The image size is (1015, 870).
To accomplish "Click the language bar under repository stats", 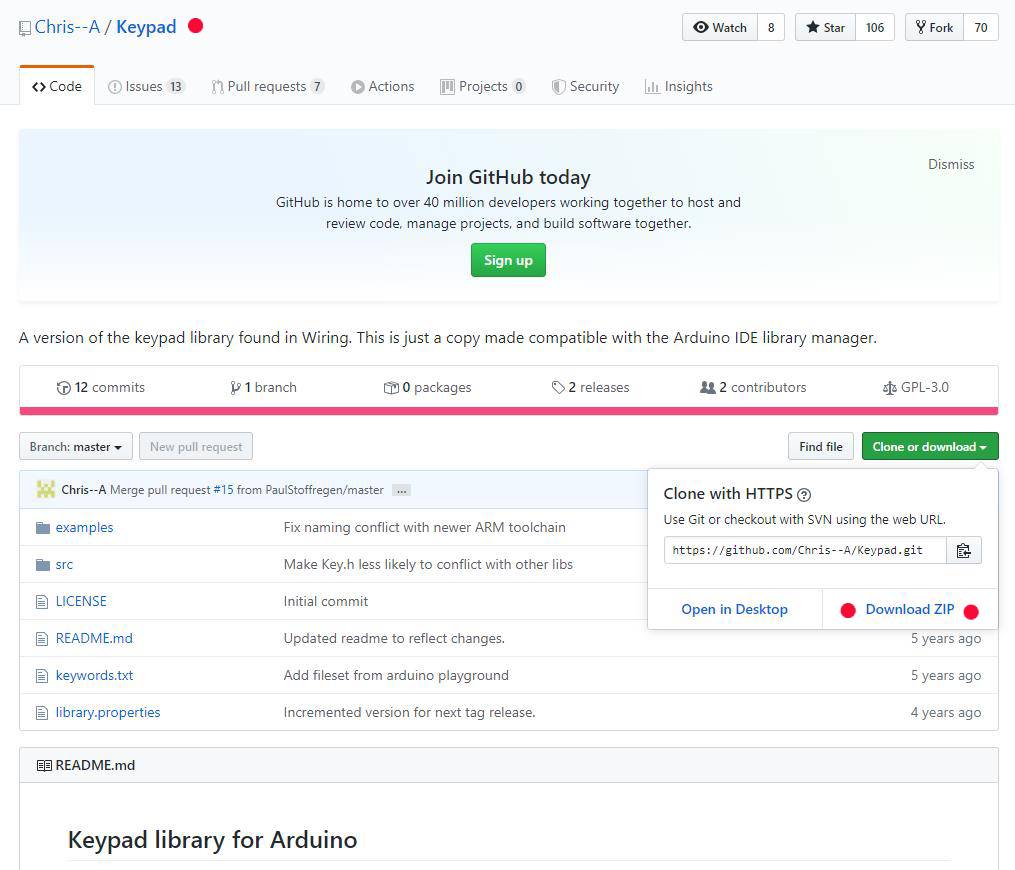I will pyautogui.click(x=509, y=411).
